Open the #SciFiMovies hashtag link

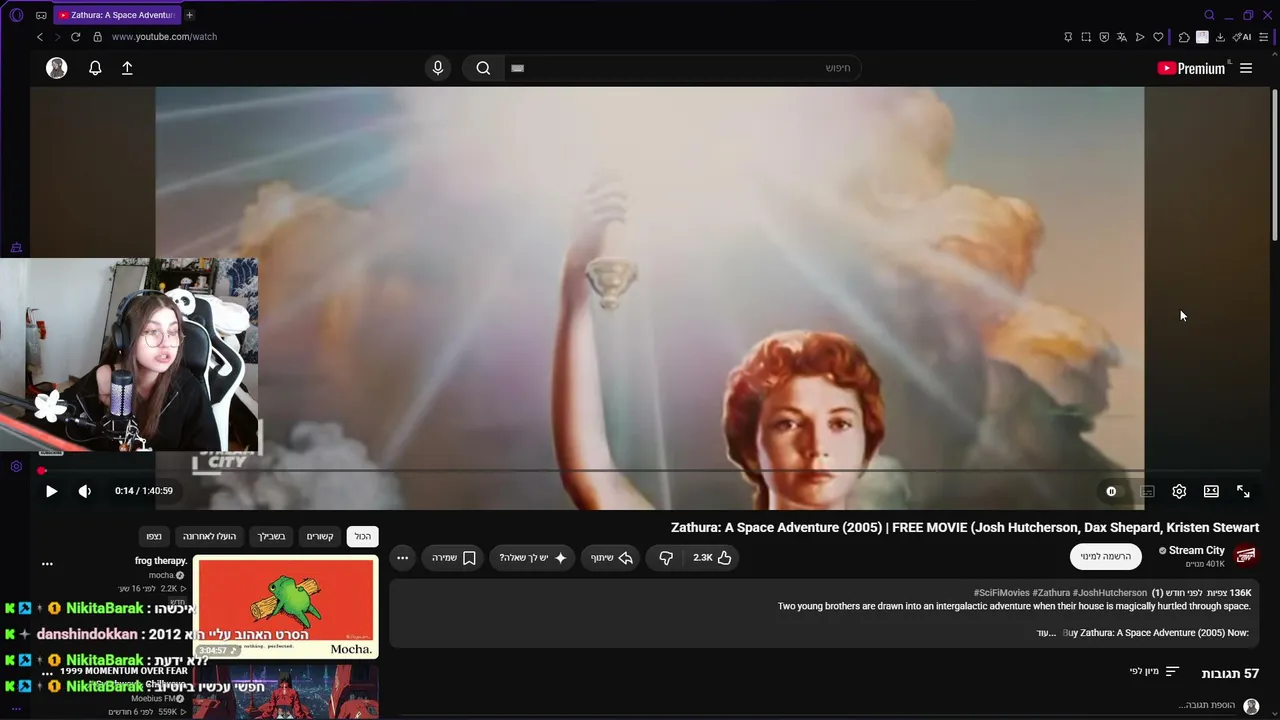[x=1001, y=593]
